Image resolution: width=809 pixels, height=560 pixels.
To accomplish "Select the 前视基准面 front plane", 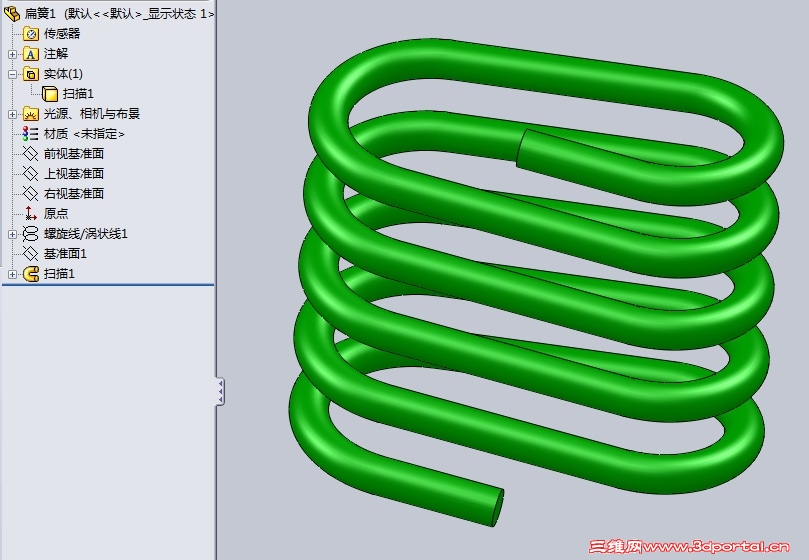I will (74, 154).
